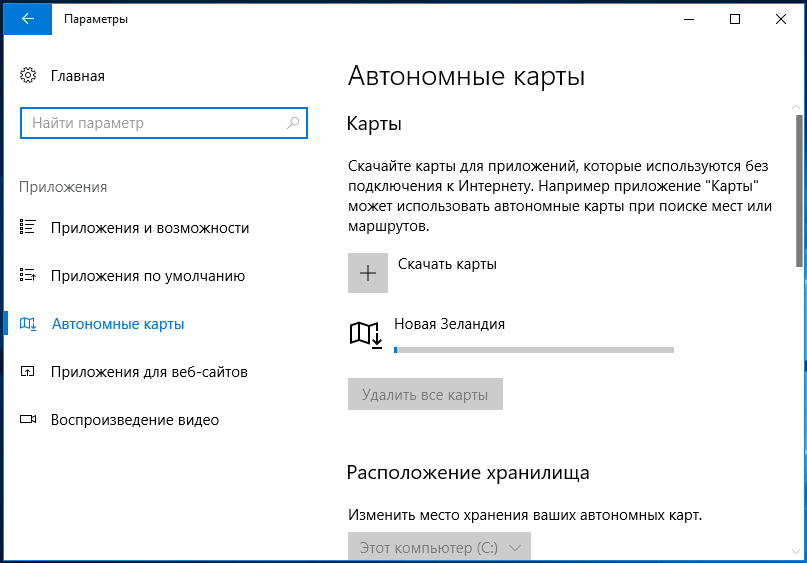Click the vertical scrollbar thumb
The image size is (807, 563).
click(799, 190)
